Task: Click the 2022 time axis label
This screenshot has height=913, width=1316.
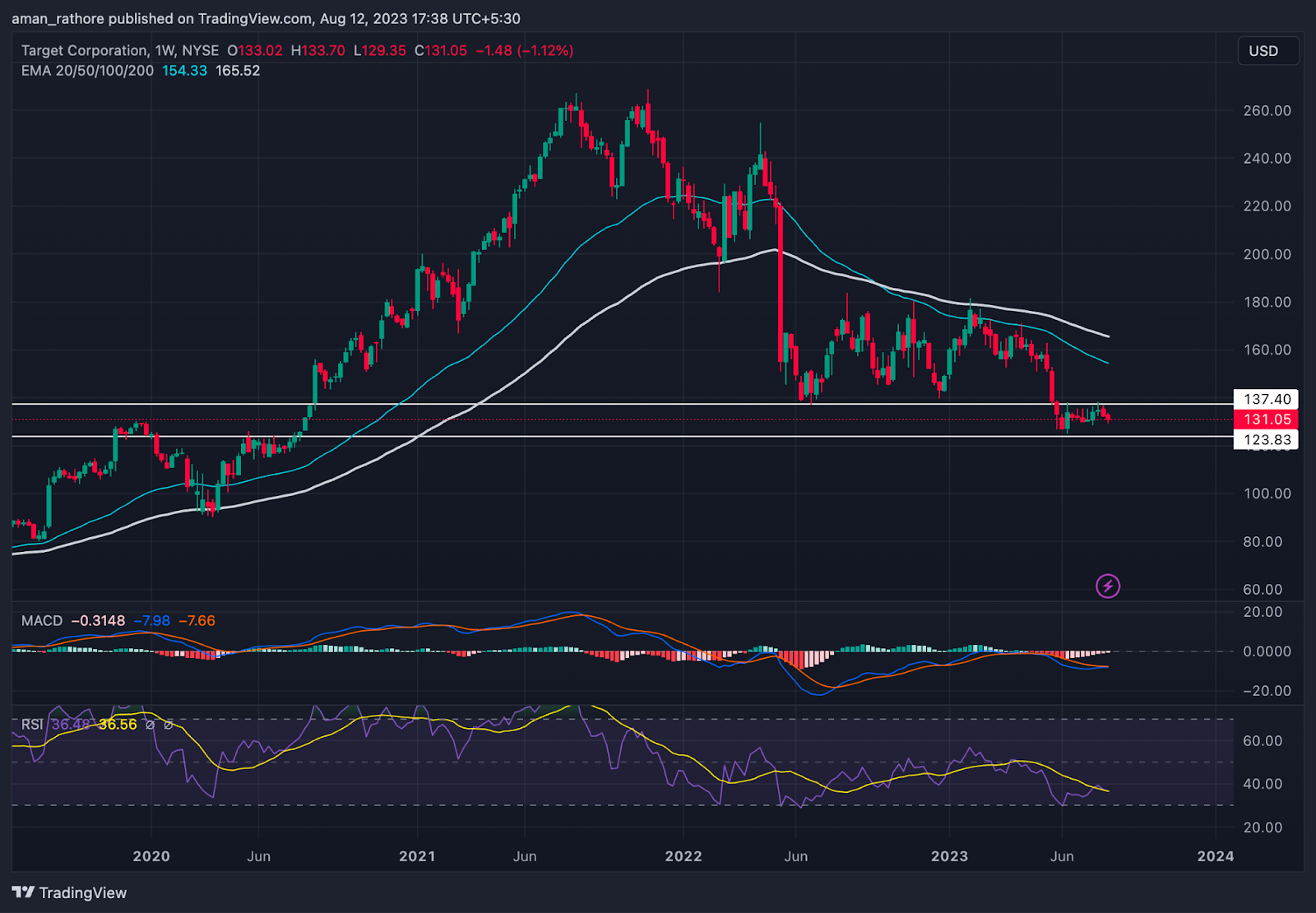Action: tap(683, 856)
